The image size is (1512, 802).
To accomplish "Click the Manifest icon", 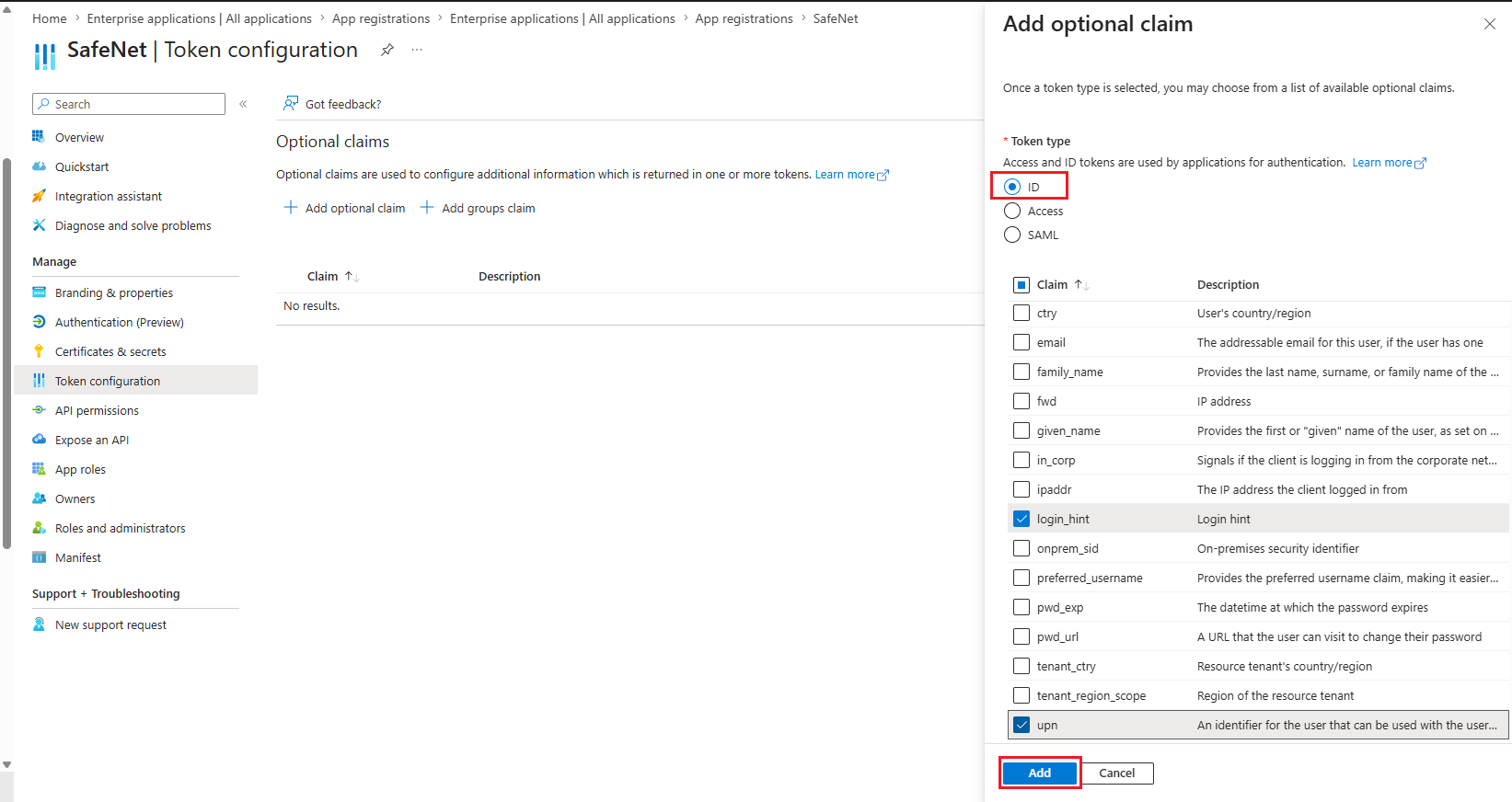I will (39, 557).
